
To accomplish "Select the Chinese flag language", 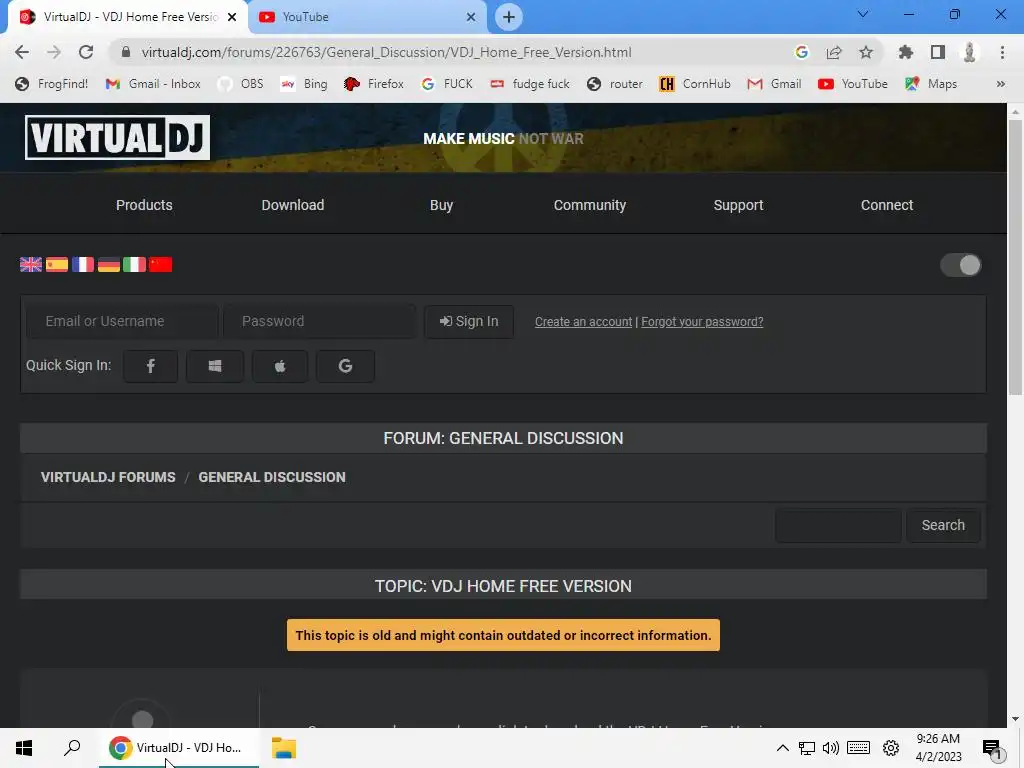I will (161, 264).
